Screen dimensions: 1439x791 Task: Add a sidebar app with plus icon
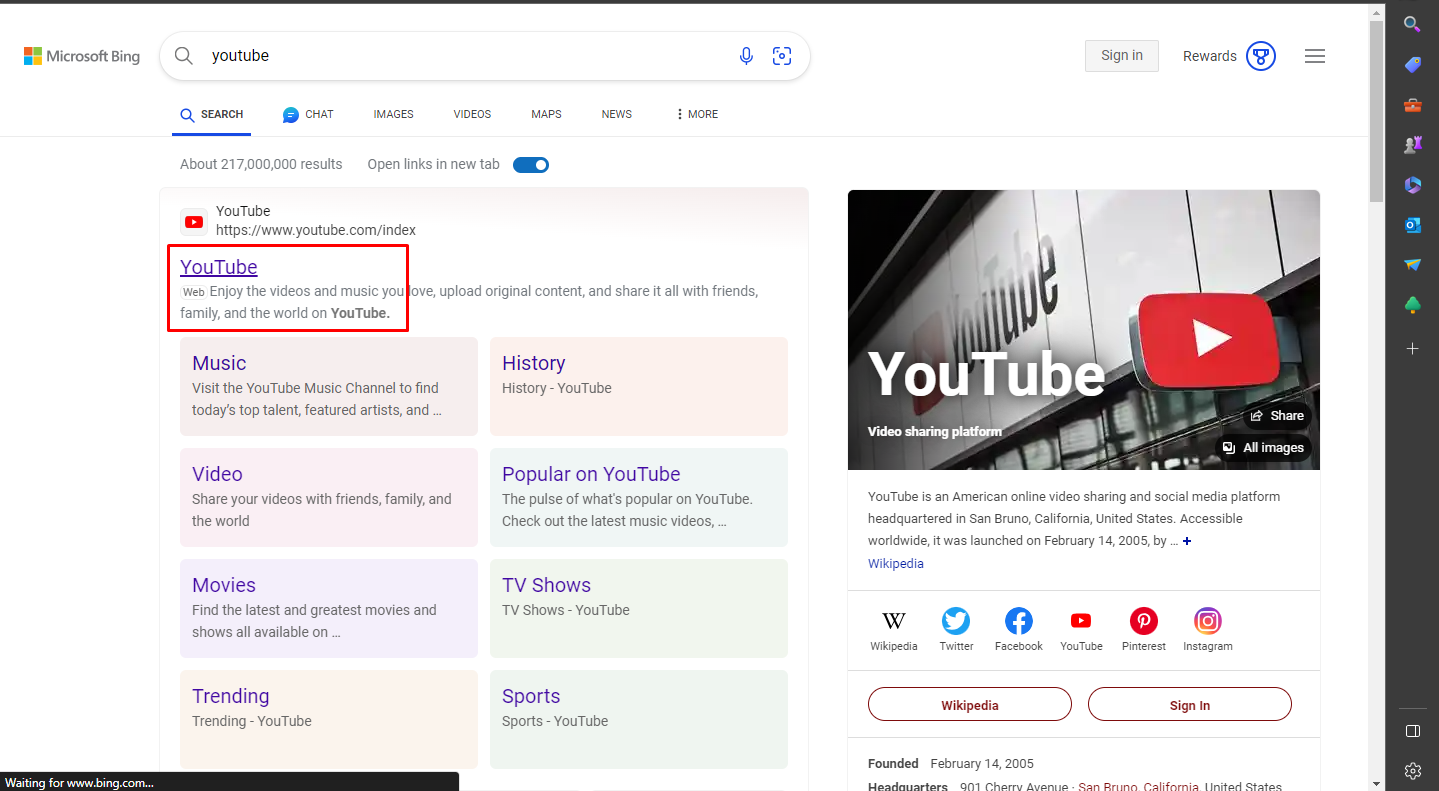tap(1412, 348)
